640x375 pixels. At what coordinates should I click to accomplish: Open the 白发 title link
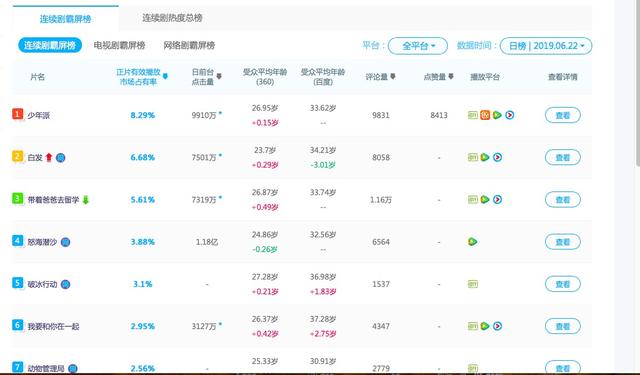tap(35, 158)
